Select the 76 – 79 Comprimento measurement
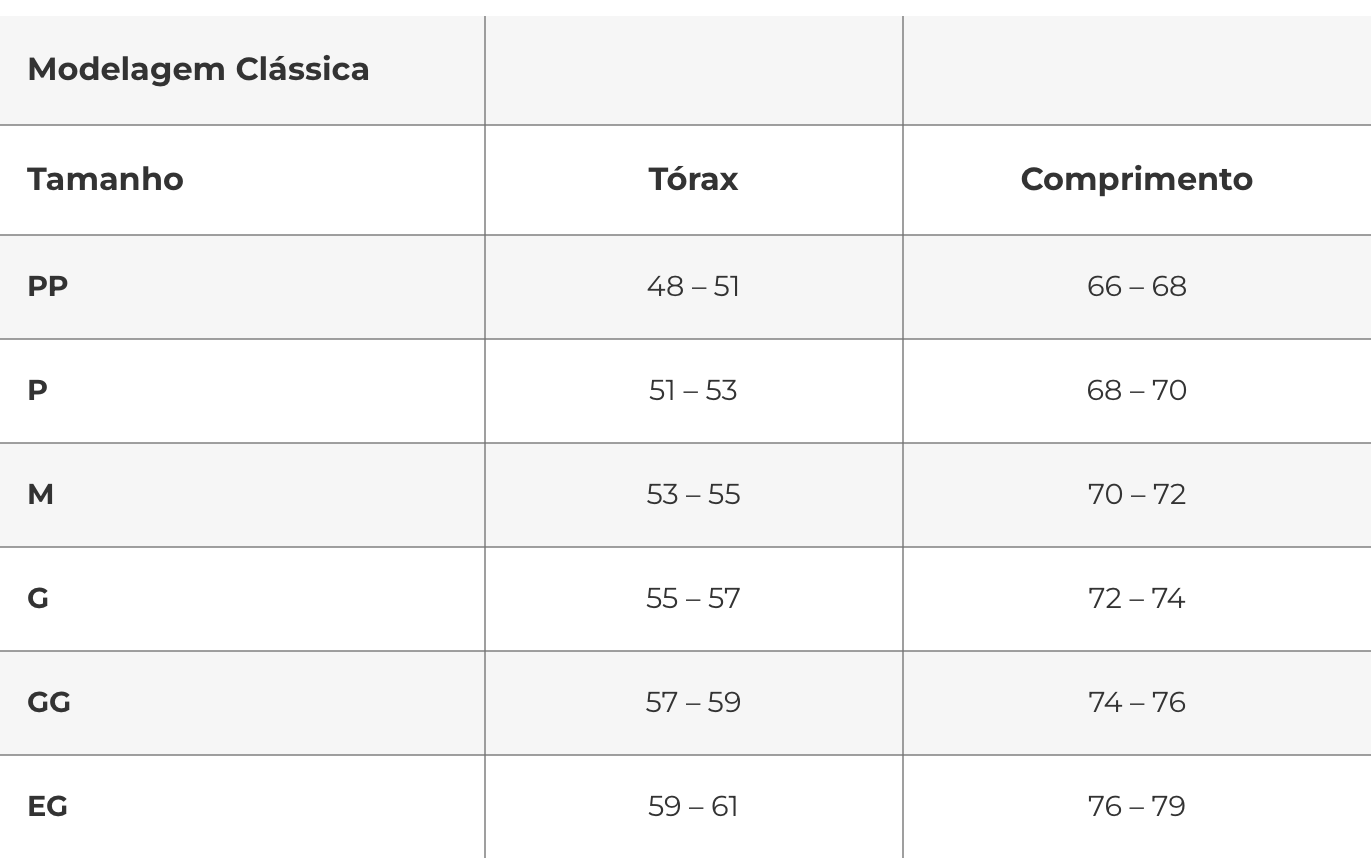Viewport: 1372px width, 858px height. click(1136, 807)
